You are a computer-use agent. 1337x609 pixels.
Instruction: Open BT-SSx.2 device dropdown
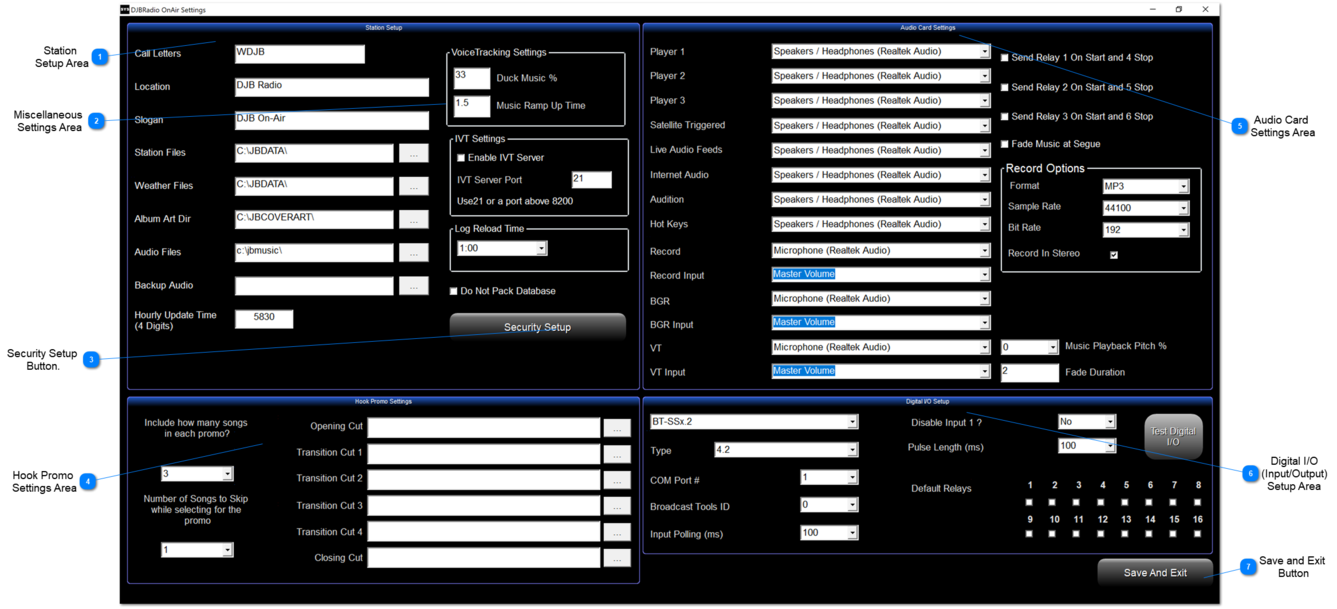tap(852, 423)
